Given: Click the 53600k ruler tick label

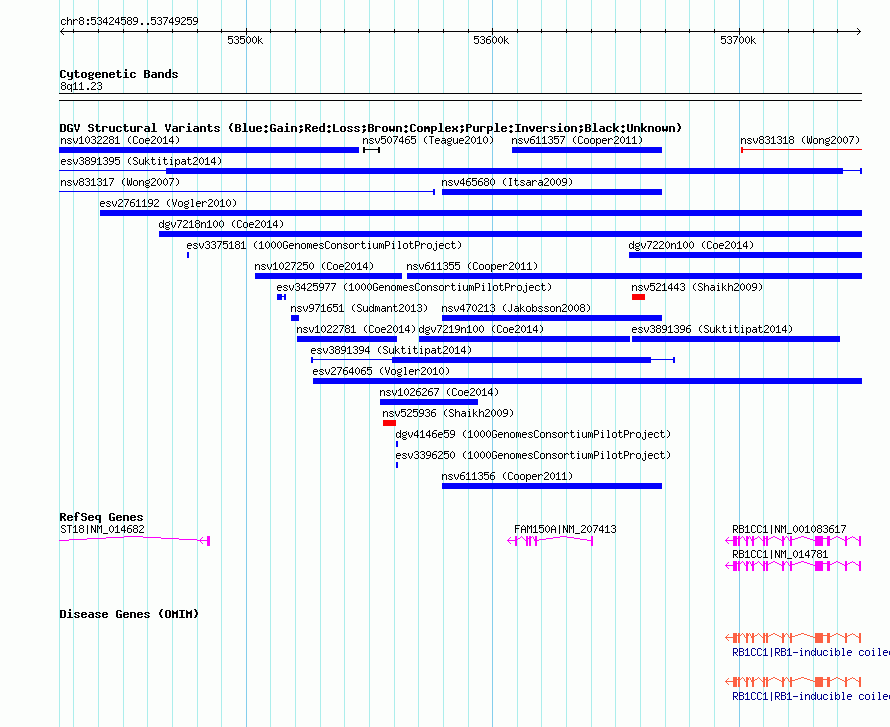Looking at the screenshot, I should click(x=491, y=41).
